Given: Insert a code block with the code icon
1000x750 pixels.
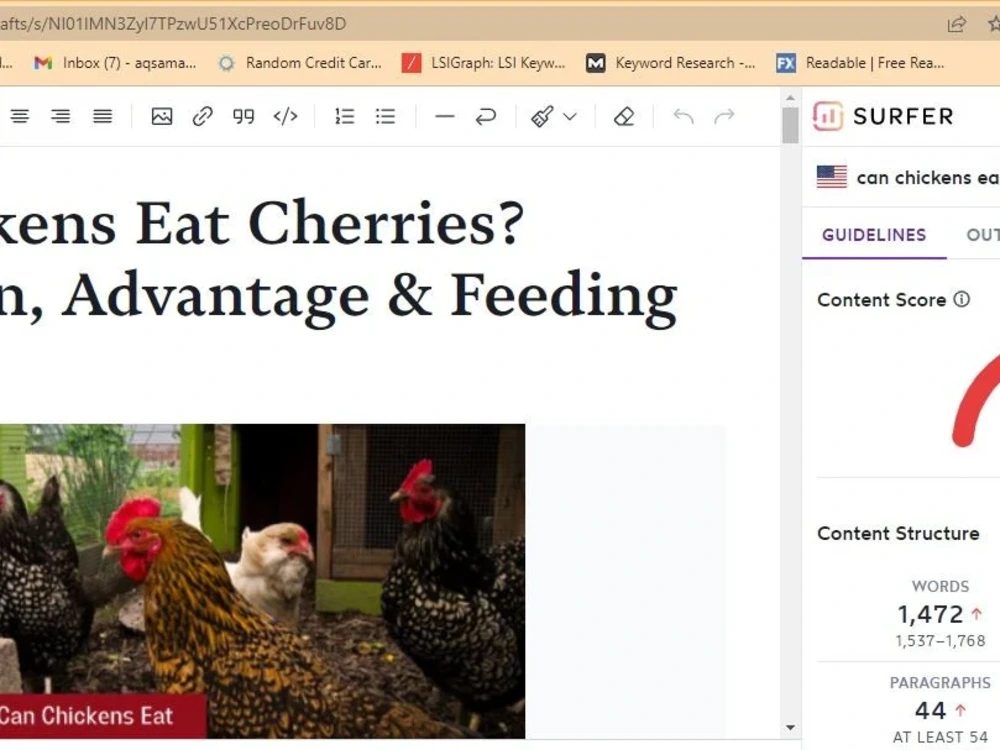Looking at the screenshot, I should 285,116.
